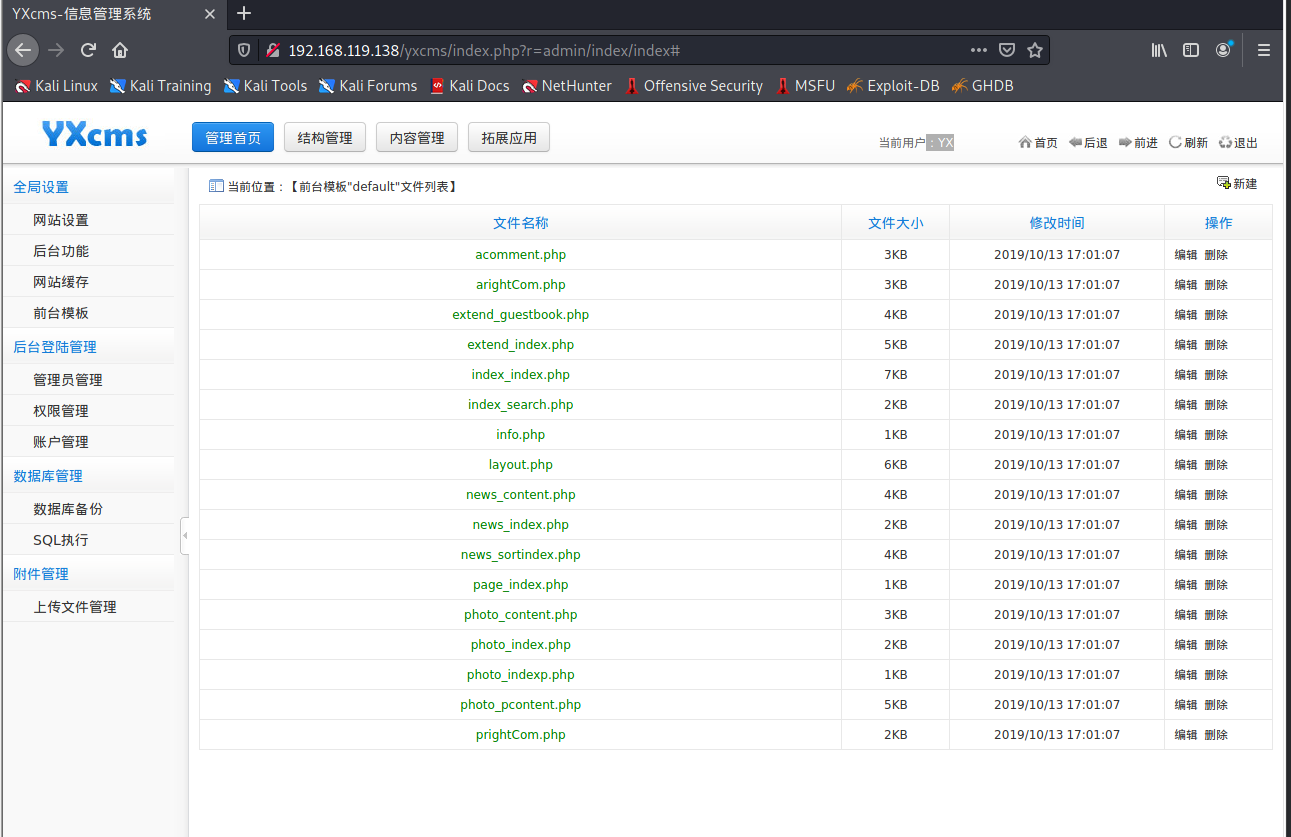Click the 后退 back icon link
Image resolution: width=1291 pixels, height=837 pixels.
[x=1088, y=143]
